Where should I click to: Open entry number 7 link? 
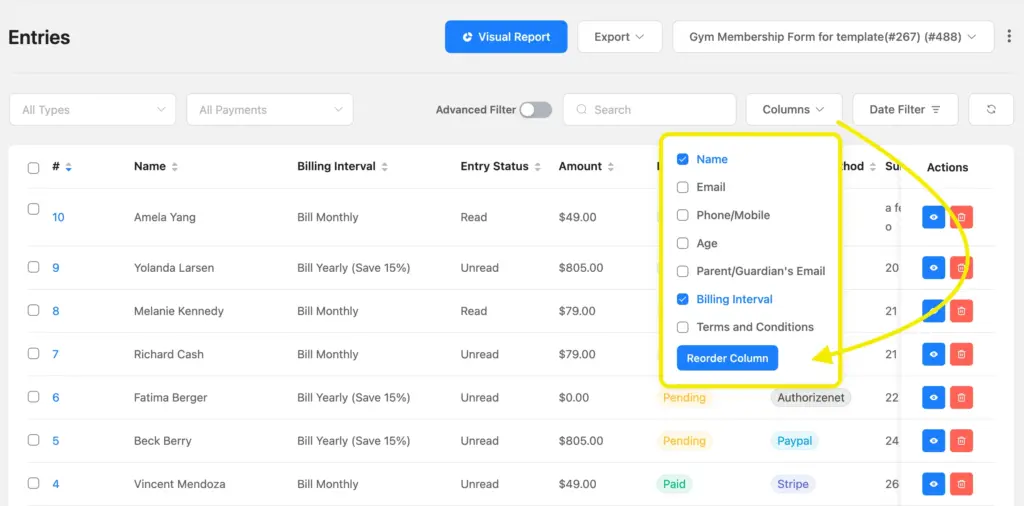click(x=56, y=355)
